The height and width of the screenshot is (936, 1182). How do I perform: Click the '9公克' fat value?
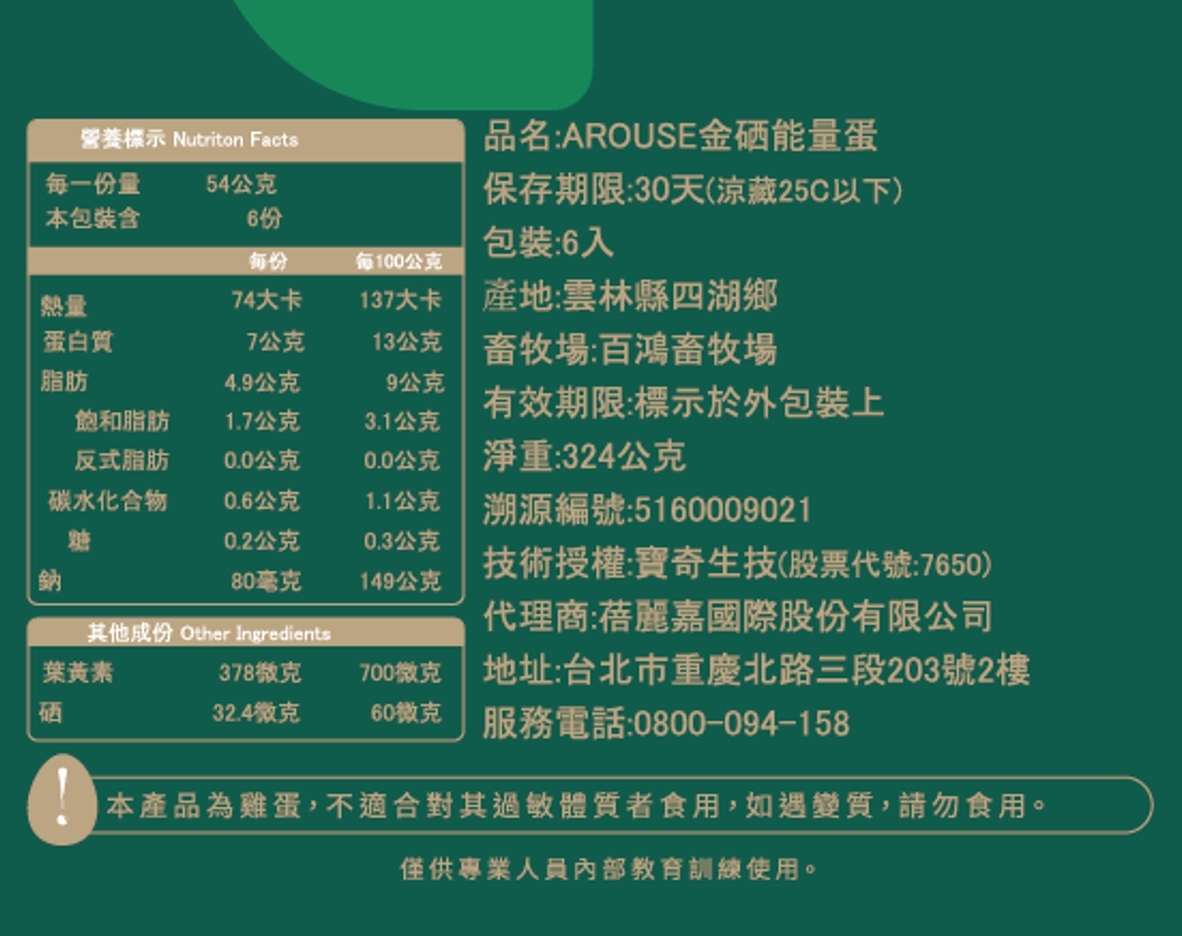coord(415,382)
